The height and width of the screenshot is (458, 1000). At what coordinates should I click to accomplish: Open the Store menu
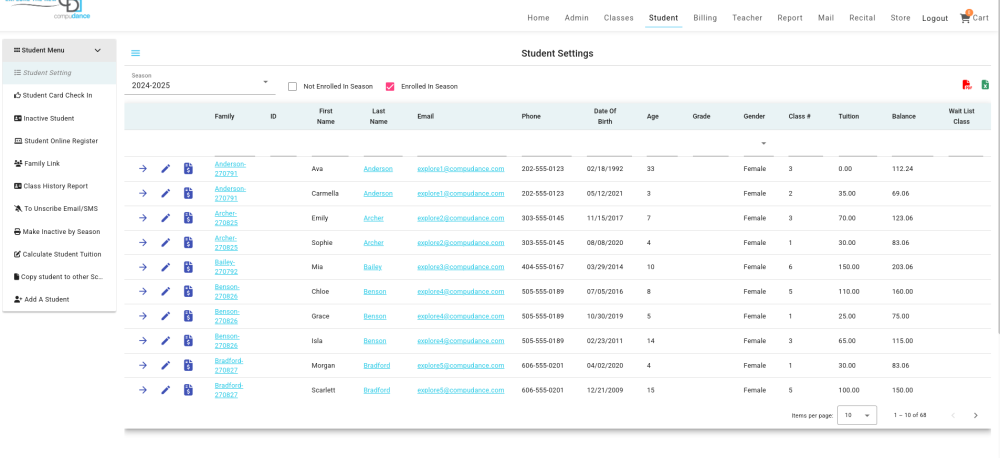pyautogui.click(x=901, y=18)
